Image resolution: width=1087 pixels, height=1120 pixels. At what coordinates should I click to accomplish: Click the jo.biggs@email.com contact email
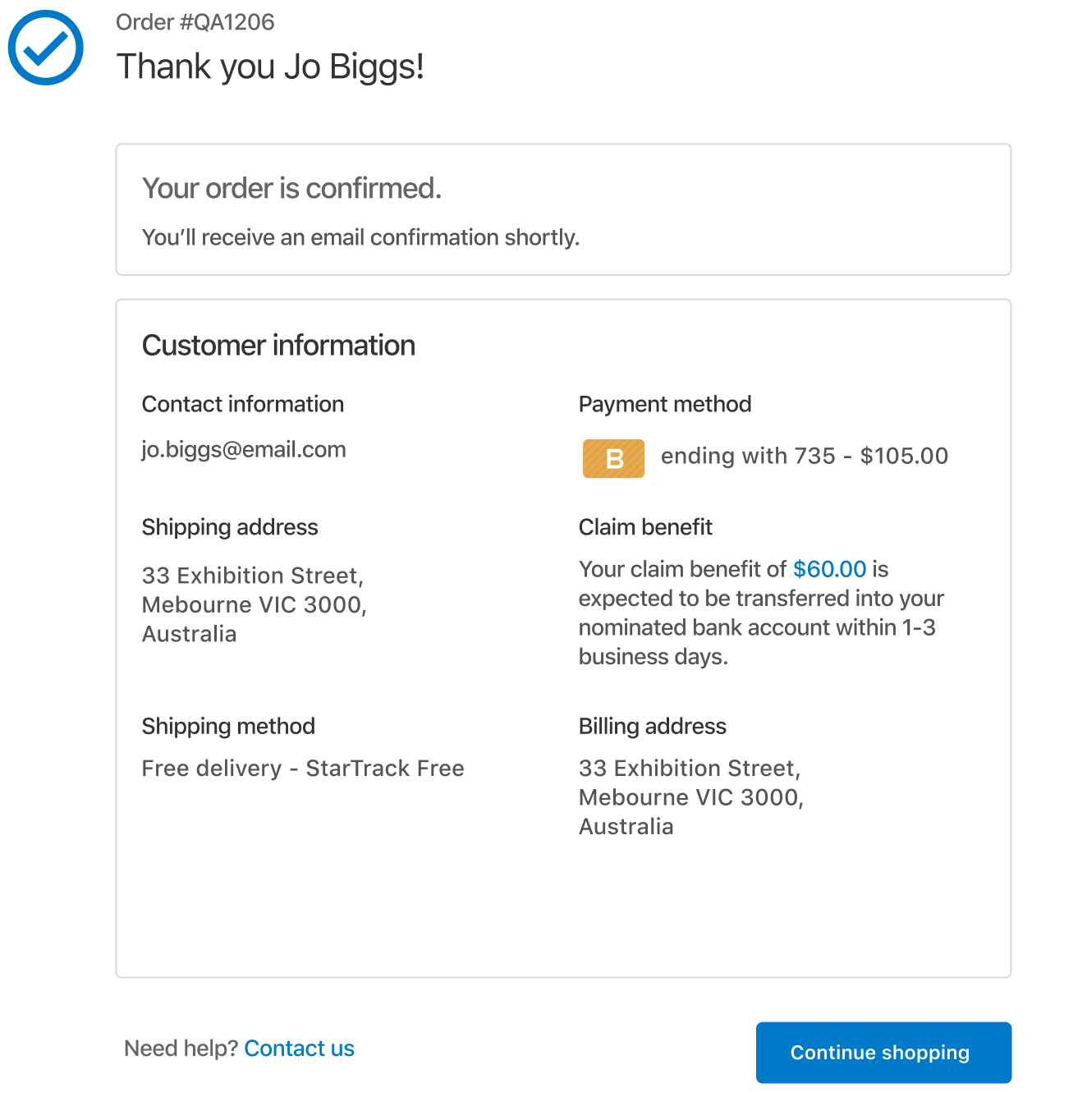click(x=244, y=450)
